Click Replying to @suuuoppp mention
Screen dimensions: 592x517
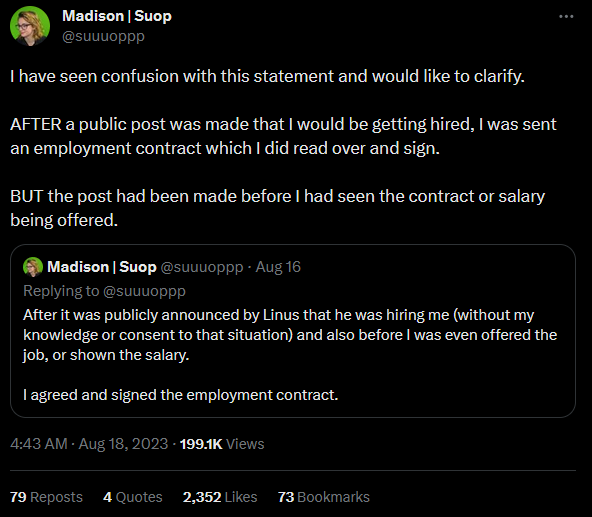144,291
